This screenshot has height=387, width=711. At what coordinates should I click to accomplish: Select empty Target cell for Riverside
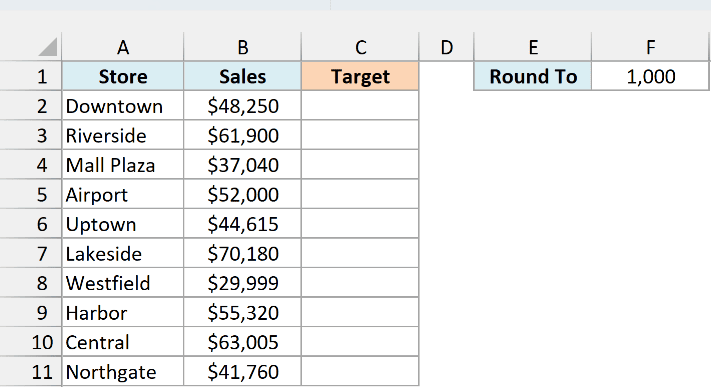point(360,135)
